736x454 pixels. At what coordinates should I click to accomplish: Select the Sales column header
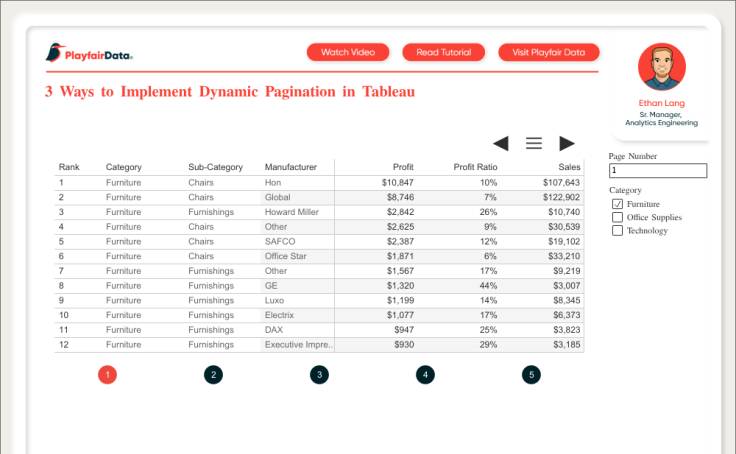(x=569, y=167)
